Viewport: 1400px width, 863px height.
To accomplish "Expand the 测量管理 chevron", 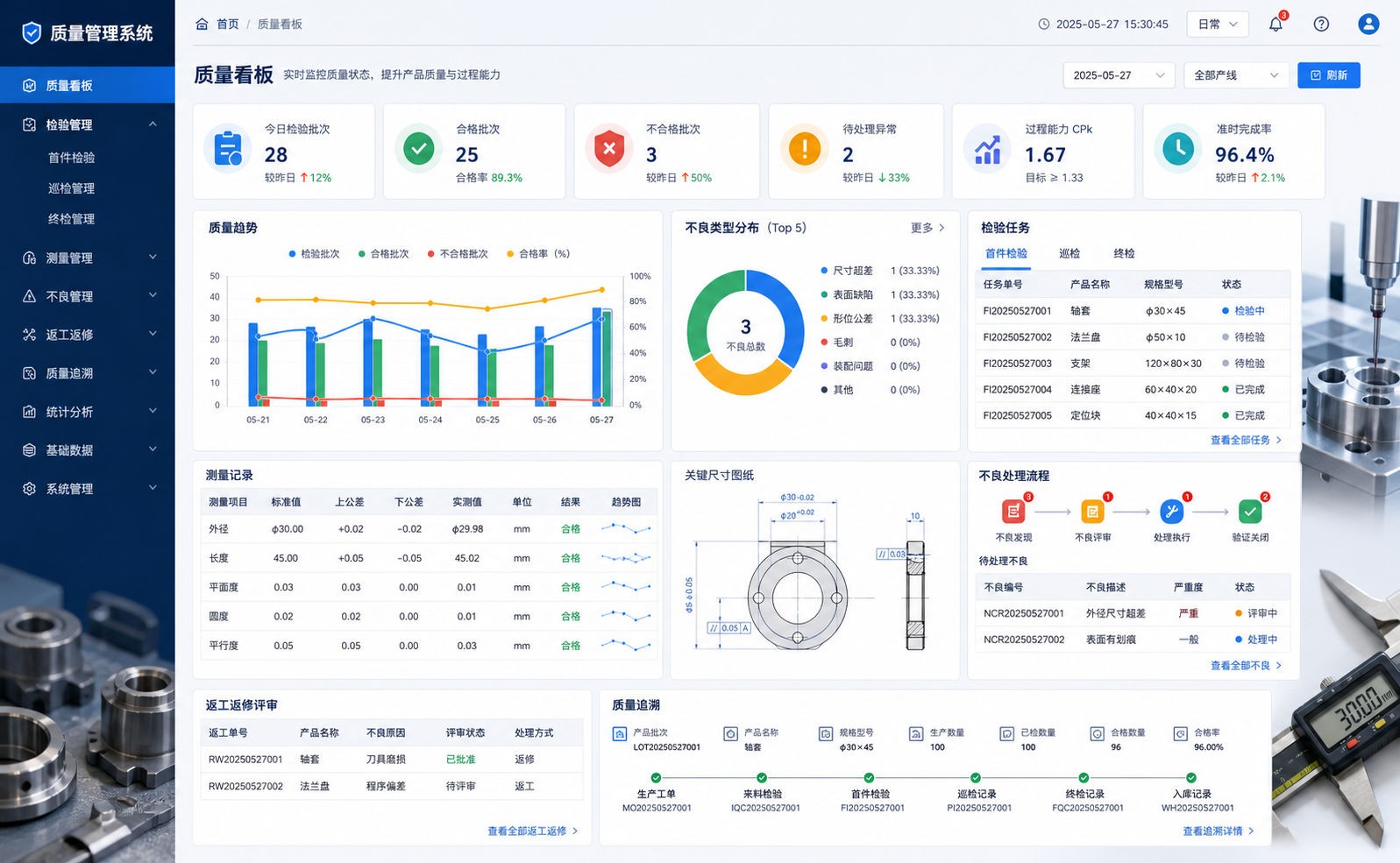I will (153, 258).
